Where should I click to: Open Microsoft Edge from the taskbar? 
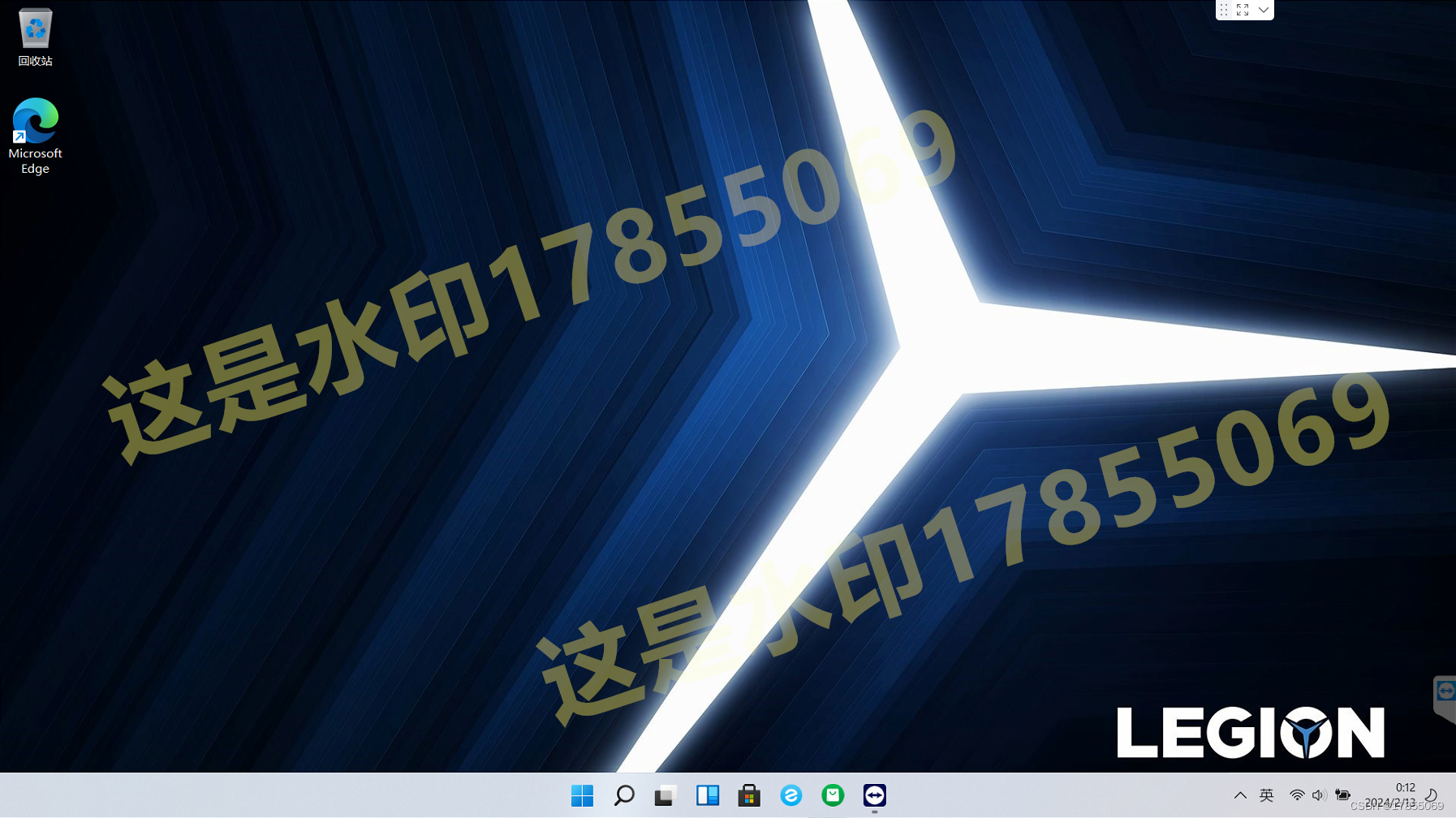790,796
